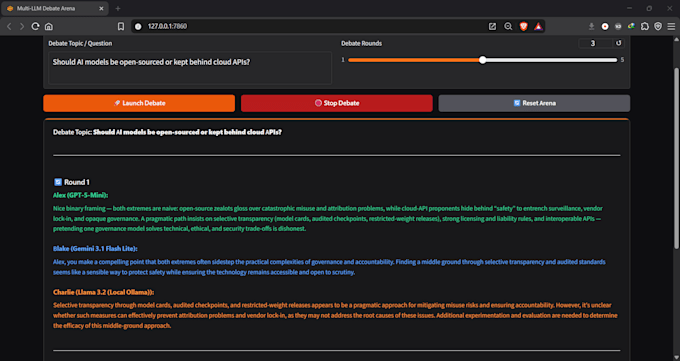Open the Brave Shields lion icon
The height and width of the screenshot is (361, 680).
[x=523, y=26]
